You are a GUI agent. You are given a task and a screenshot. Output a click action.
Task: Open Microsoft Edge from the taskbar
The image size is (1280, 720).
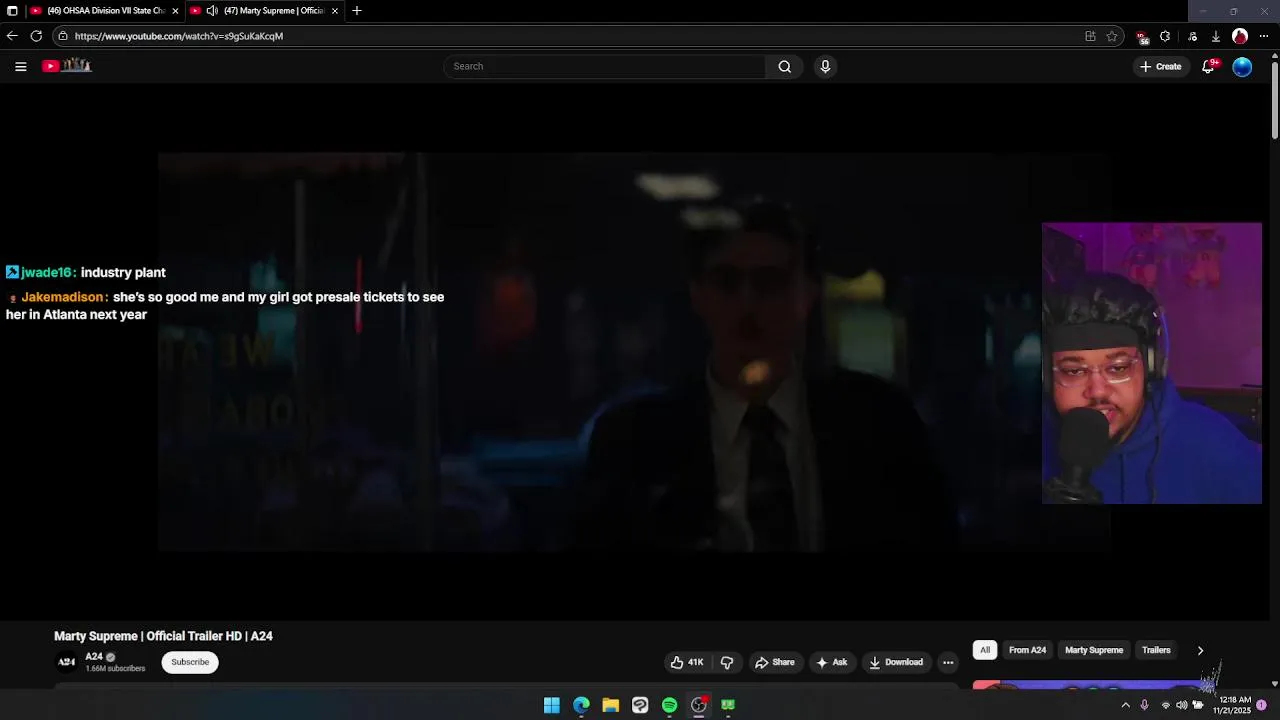tap(581, 705)
